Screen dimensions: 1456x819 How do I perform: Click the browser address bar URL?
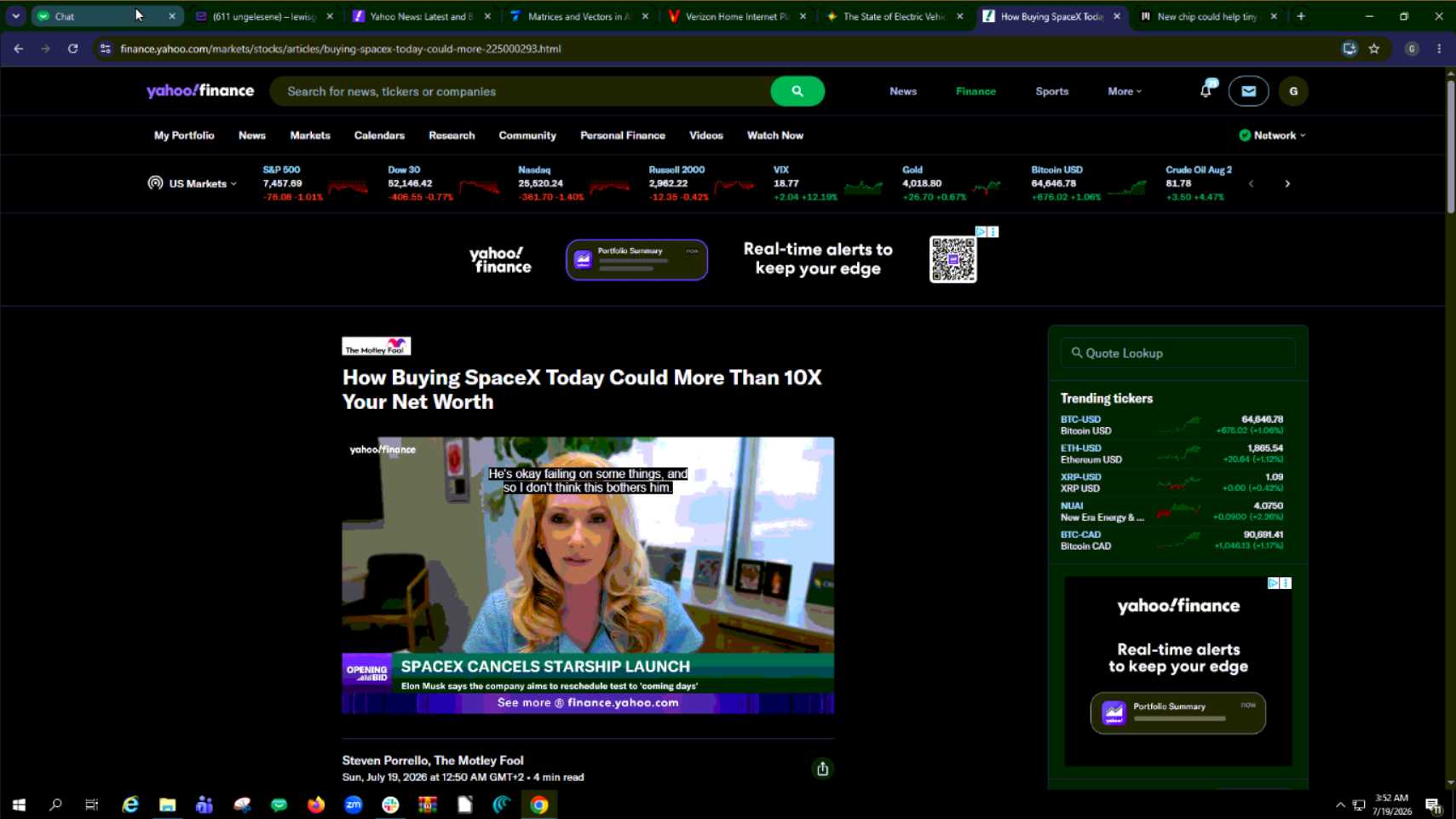tap(341, 49)
